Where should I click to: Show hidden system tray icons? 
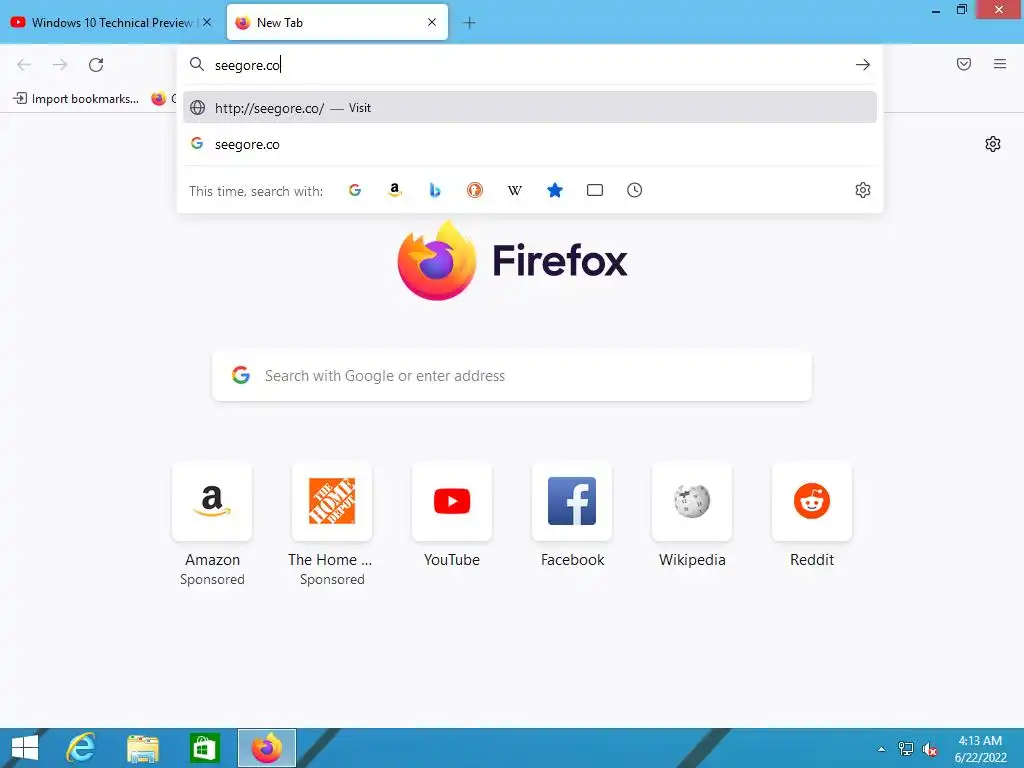(882, 749)
